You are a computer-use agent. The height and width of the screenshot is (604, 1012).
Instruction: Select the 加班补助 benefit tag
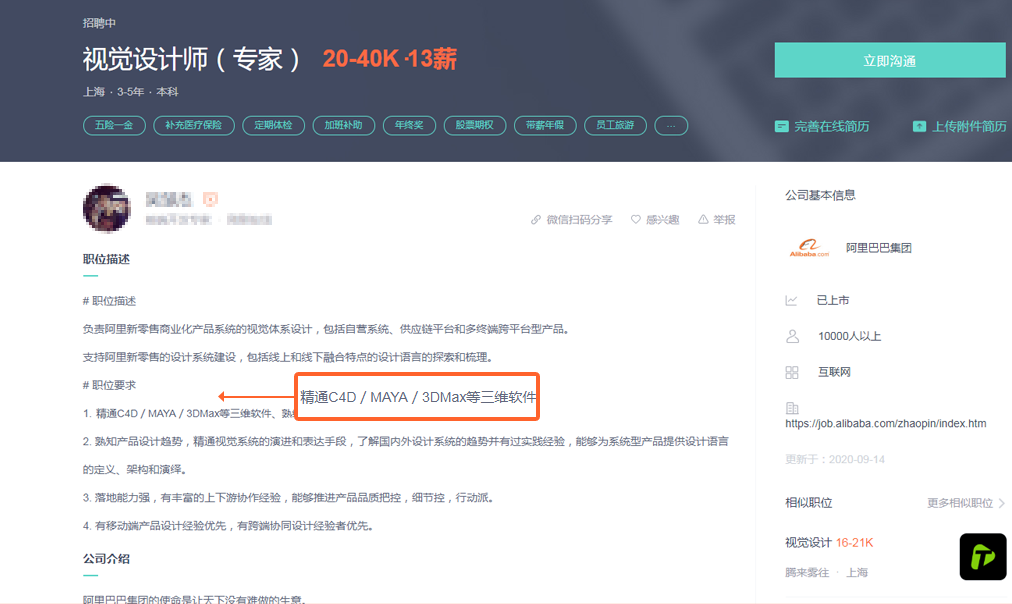343,125
